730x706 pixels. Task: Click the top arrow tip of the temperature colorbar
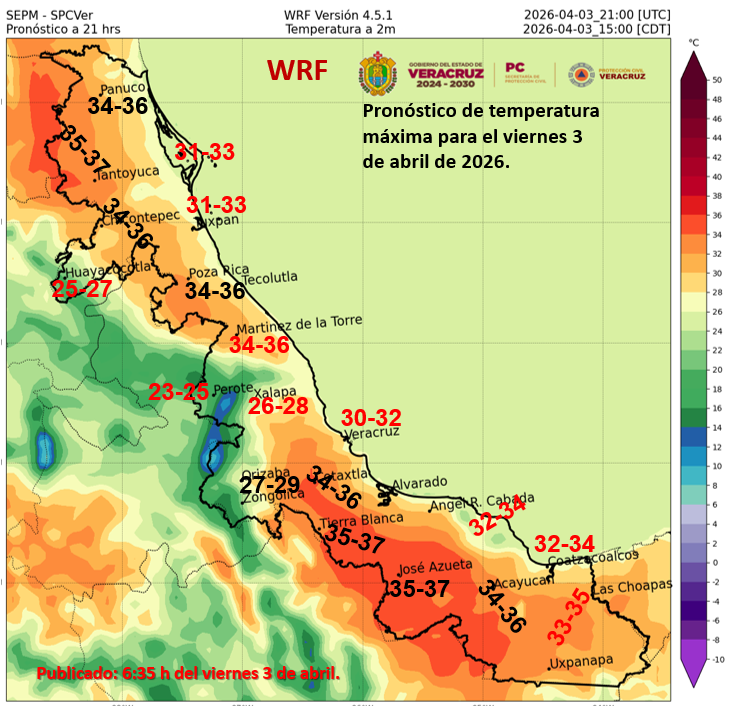pos(693,56)
